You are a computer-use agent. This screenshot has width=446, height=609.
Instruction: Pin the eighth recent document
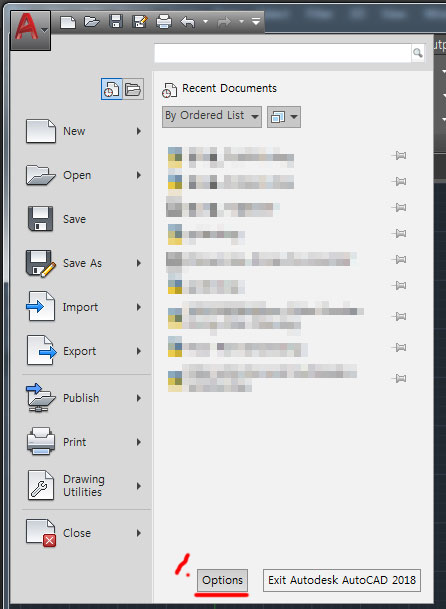[x=399, y=347]
